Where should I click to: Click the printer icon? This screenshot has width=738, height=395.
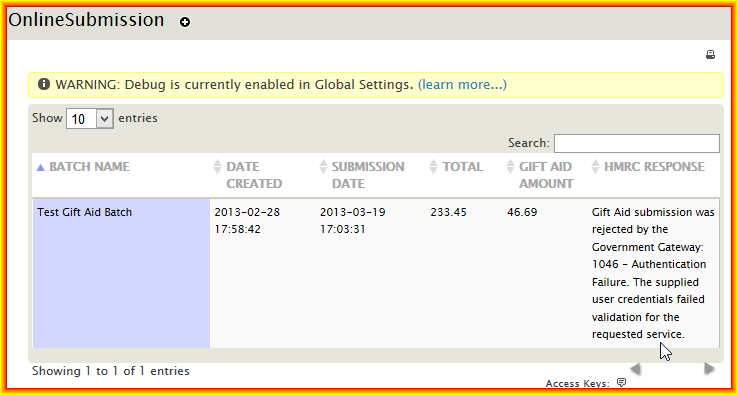point(710,55)
